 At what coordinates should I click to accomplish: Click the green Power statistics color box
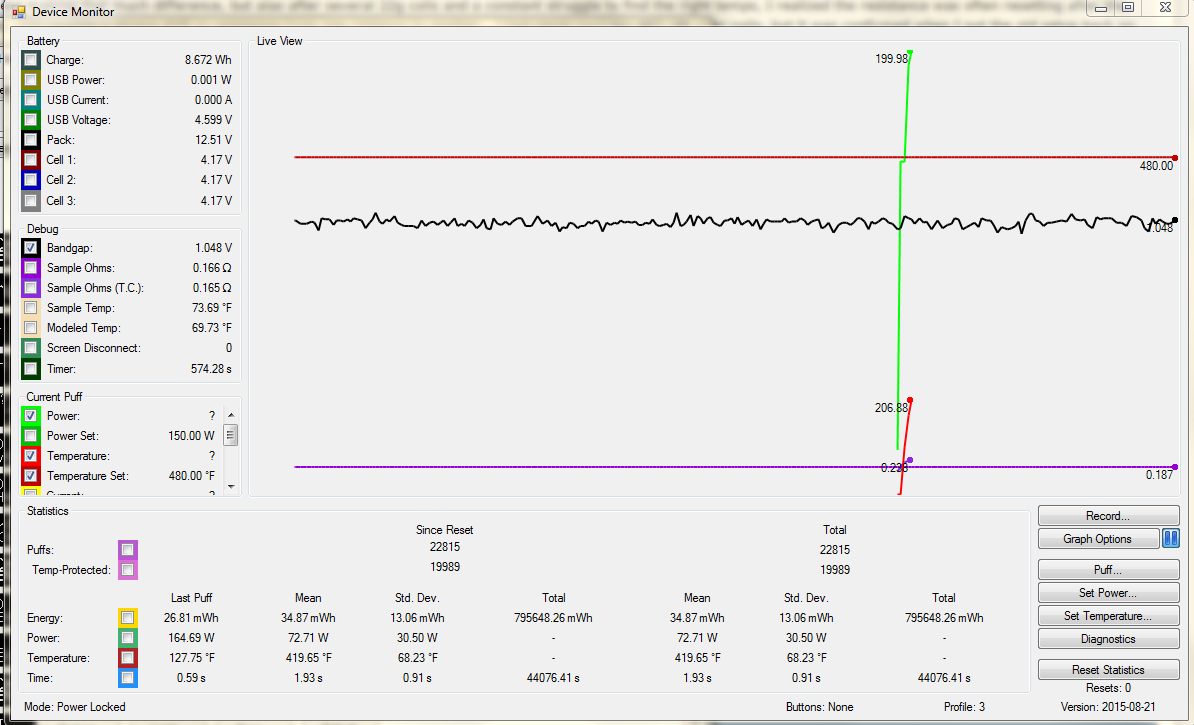pyautogui.click(x=127, y=638)
